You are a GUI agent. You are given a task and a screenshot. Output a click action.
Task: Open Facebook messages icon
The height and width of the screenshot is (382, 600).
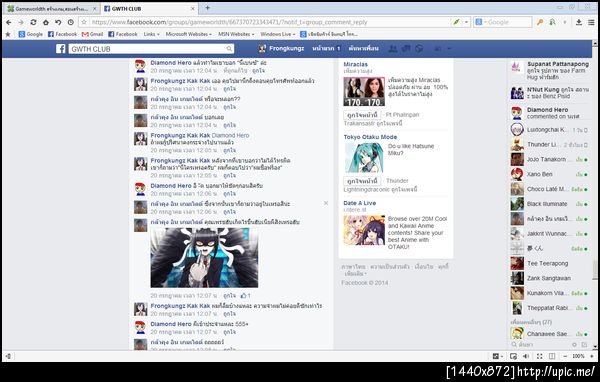pyautogui.click(x=406, y=49)
